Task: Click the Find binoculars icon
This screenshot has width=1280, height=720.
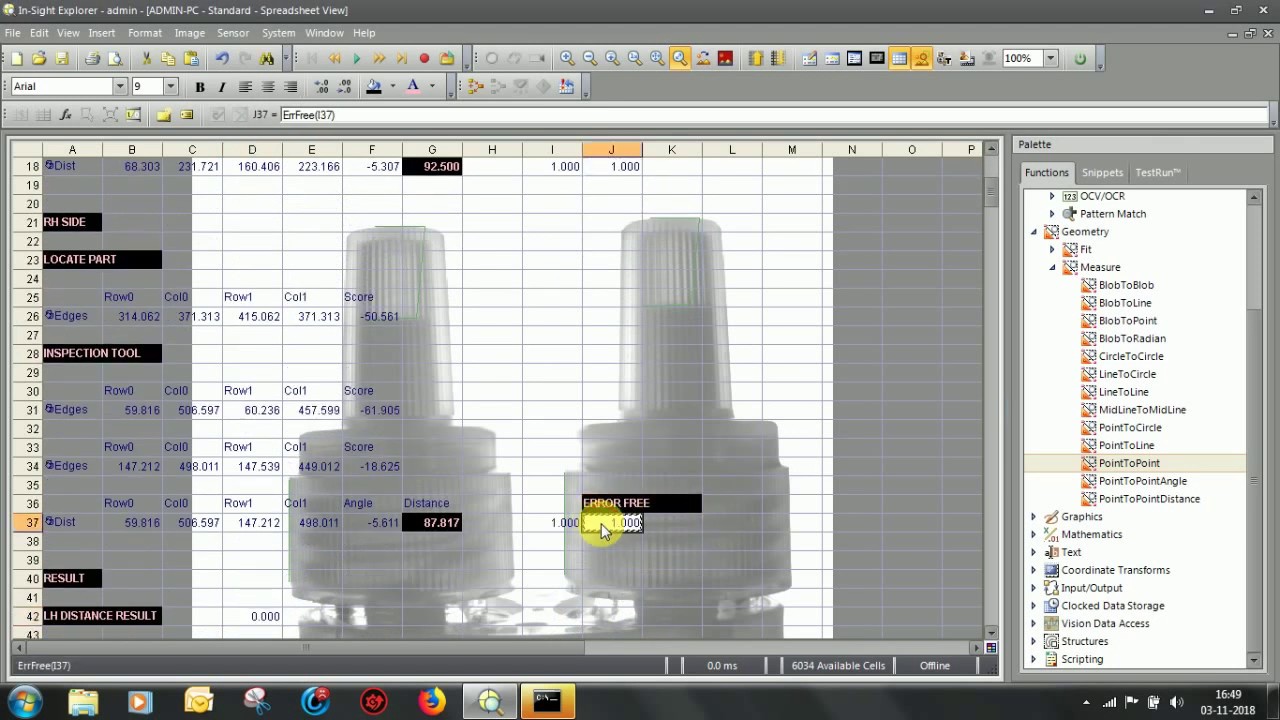Action: point(267,59)
